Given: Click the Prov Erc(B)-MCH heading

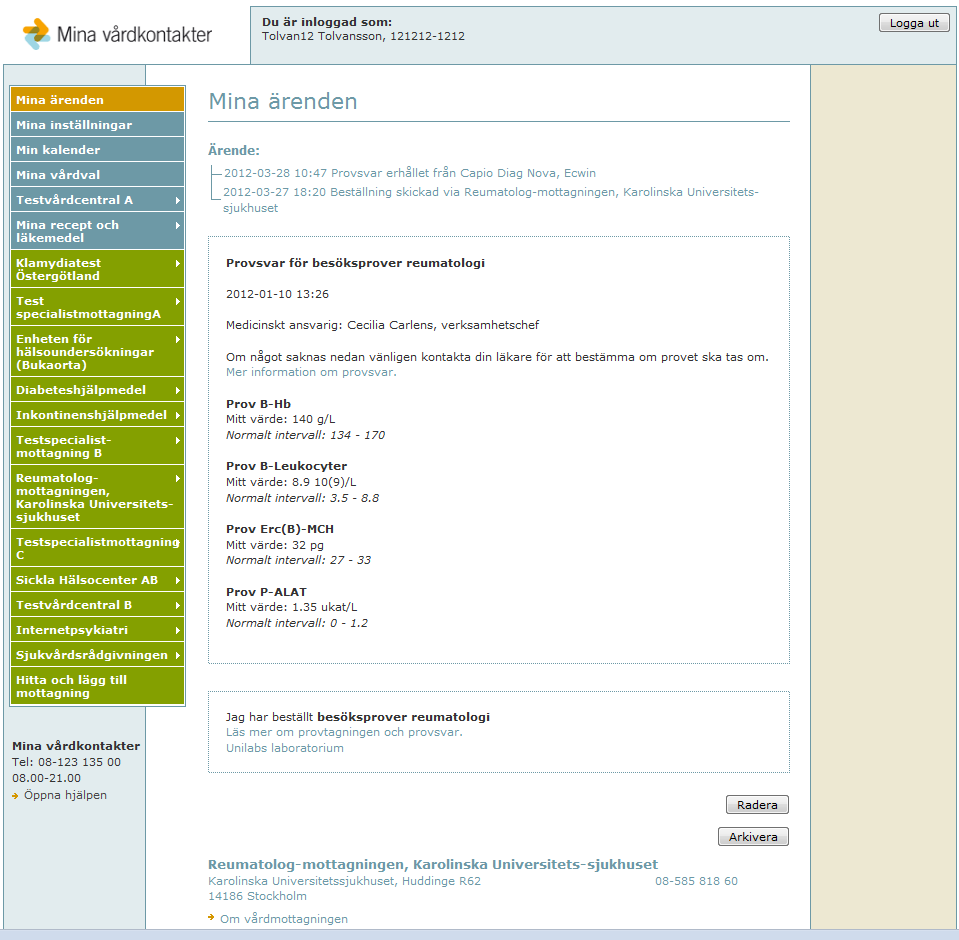Looking at the screenshot, I should pyautogui.click(x=280, y=529).
